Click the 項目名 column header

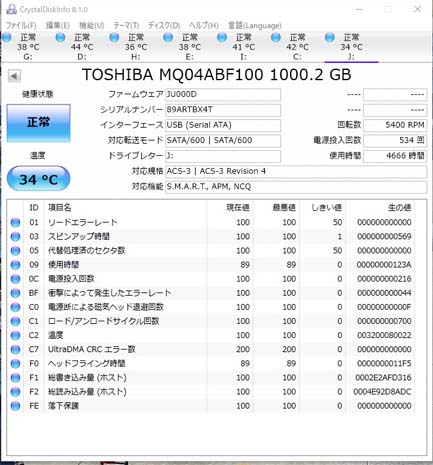click(60, 208)
